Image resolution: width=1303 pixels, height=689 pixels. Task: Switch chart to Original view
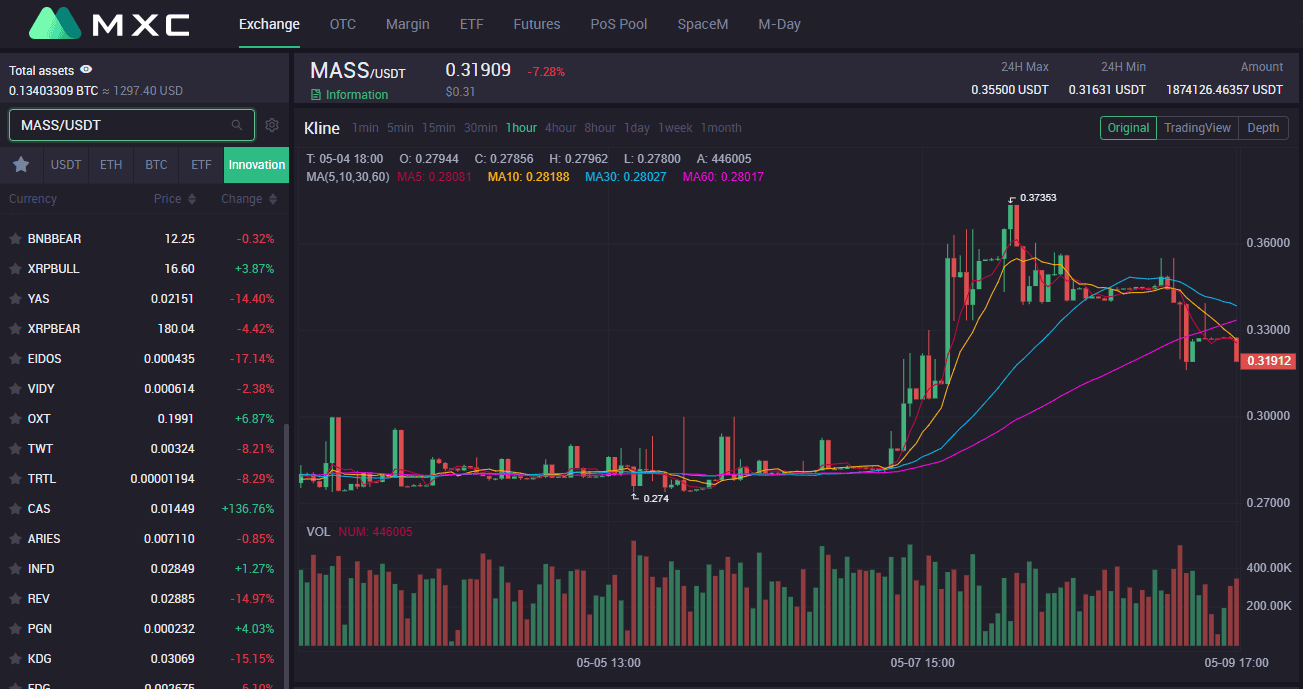(x=1128, y=128)
